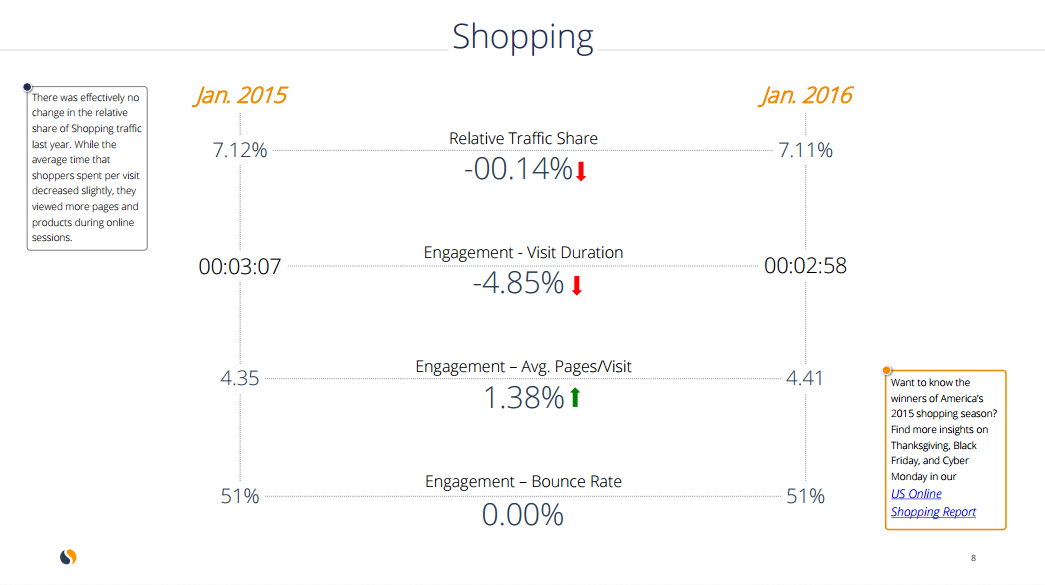This screenshot has height=585, width=1045.
Task: Select the Engagement – Bounce Rate label
Action: [x=523, y=482]
